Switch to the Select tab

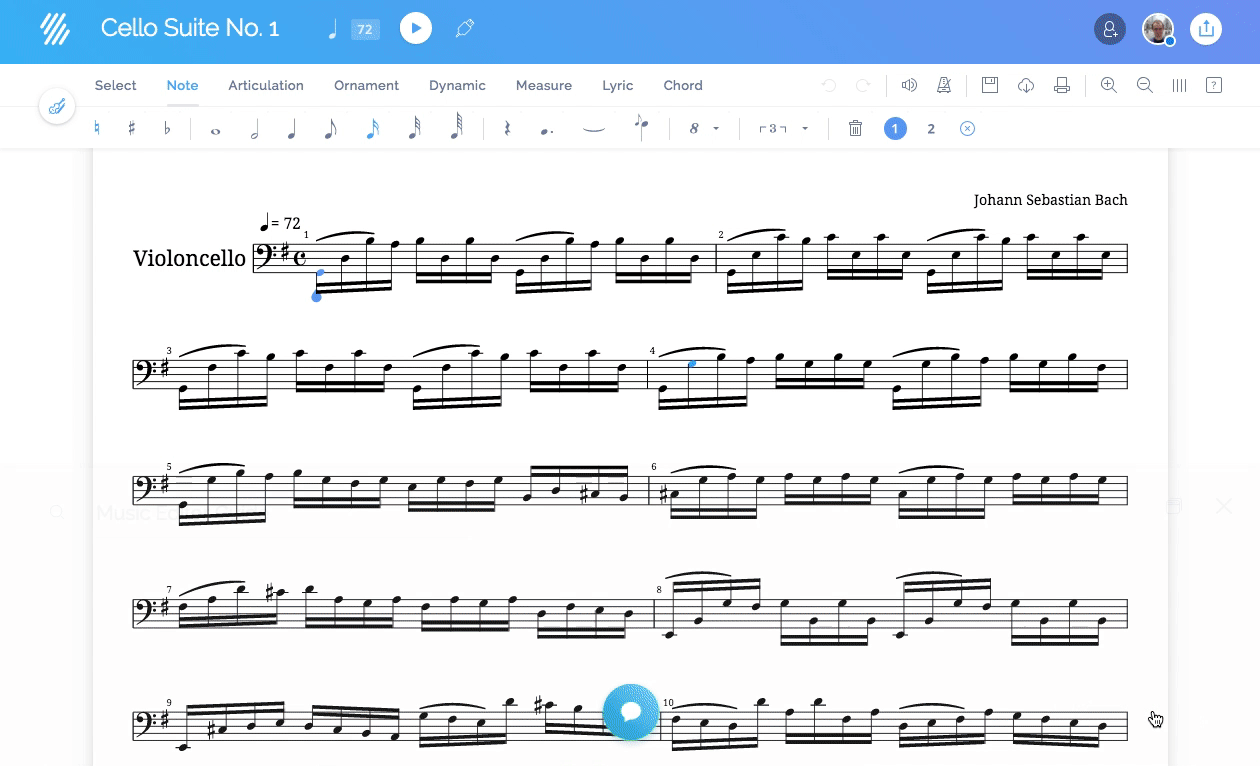[x=116, y=86]
